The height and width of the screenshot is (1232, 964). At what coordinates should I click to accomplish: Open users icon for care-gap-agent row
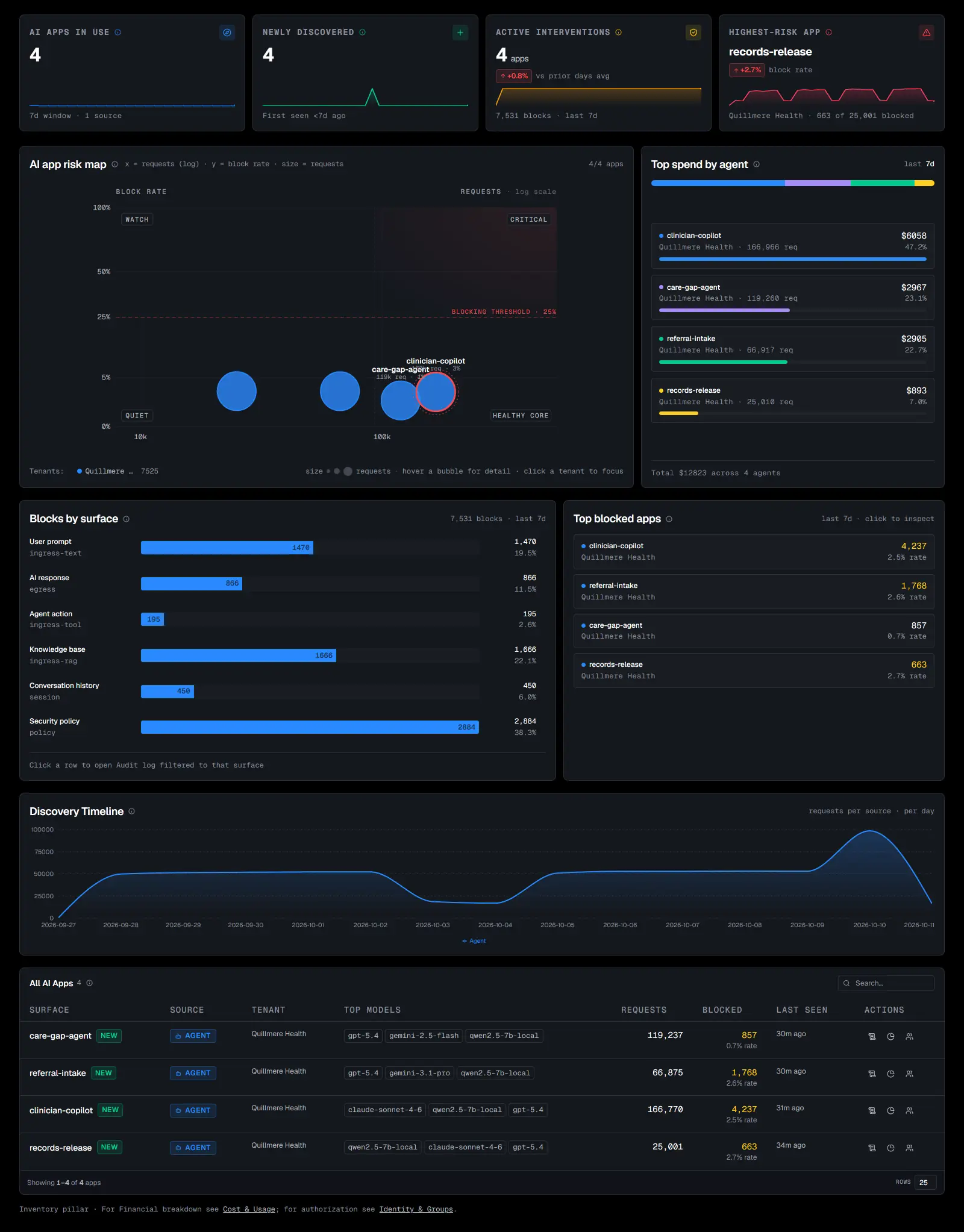click(x=910, y=1036)
